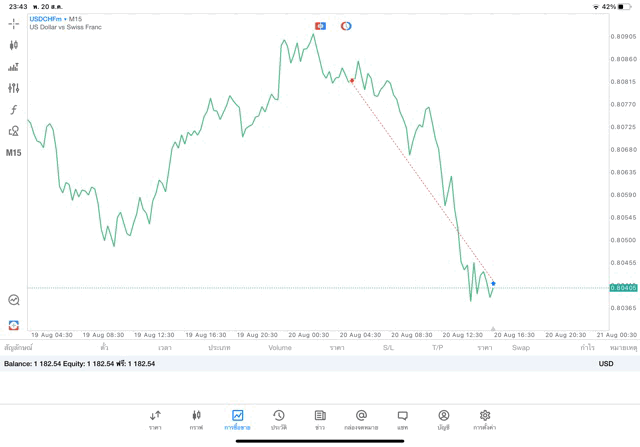
Task: Open the ข่าว news tab
Action: click(x=320, y=419)
